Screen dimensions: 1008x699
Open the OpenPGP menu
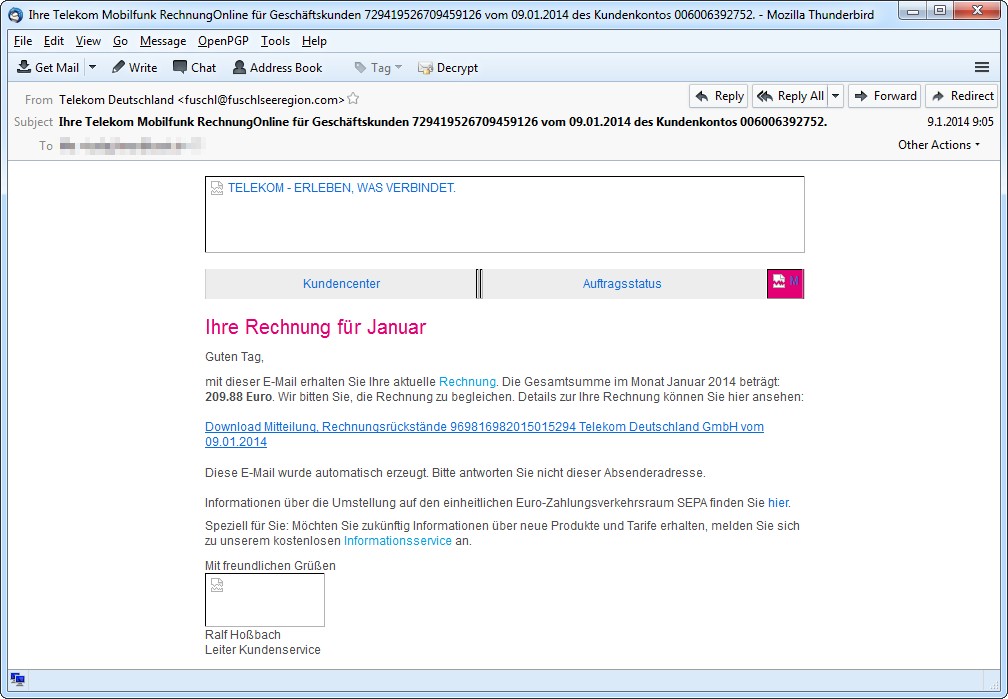(x=223, y=41)
